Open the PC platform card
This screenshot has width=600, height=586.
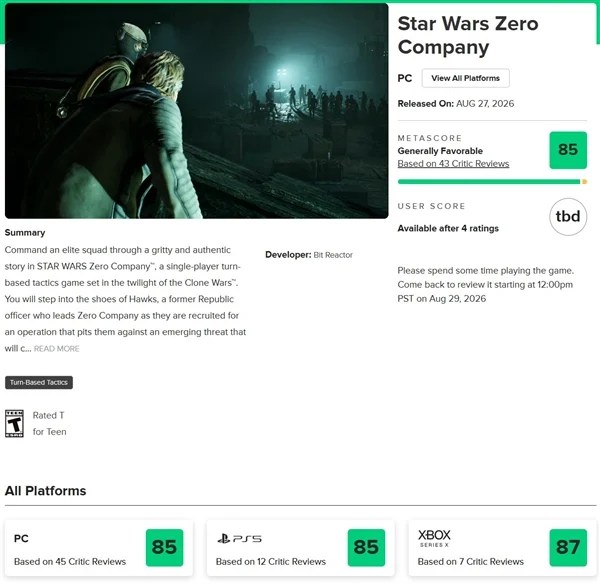[x=99, y=548]
